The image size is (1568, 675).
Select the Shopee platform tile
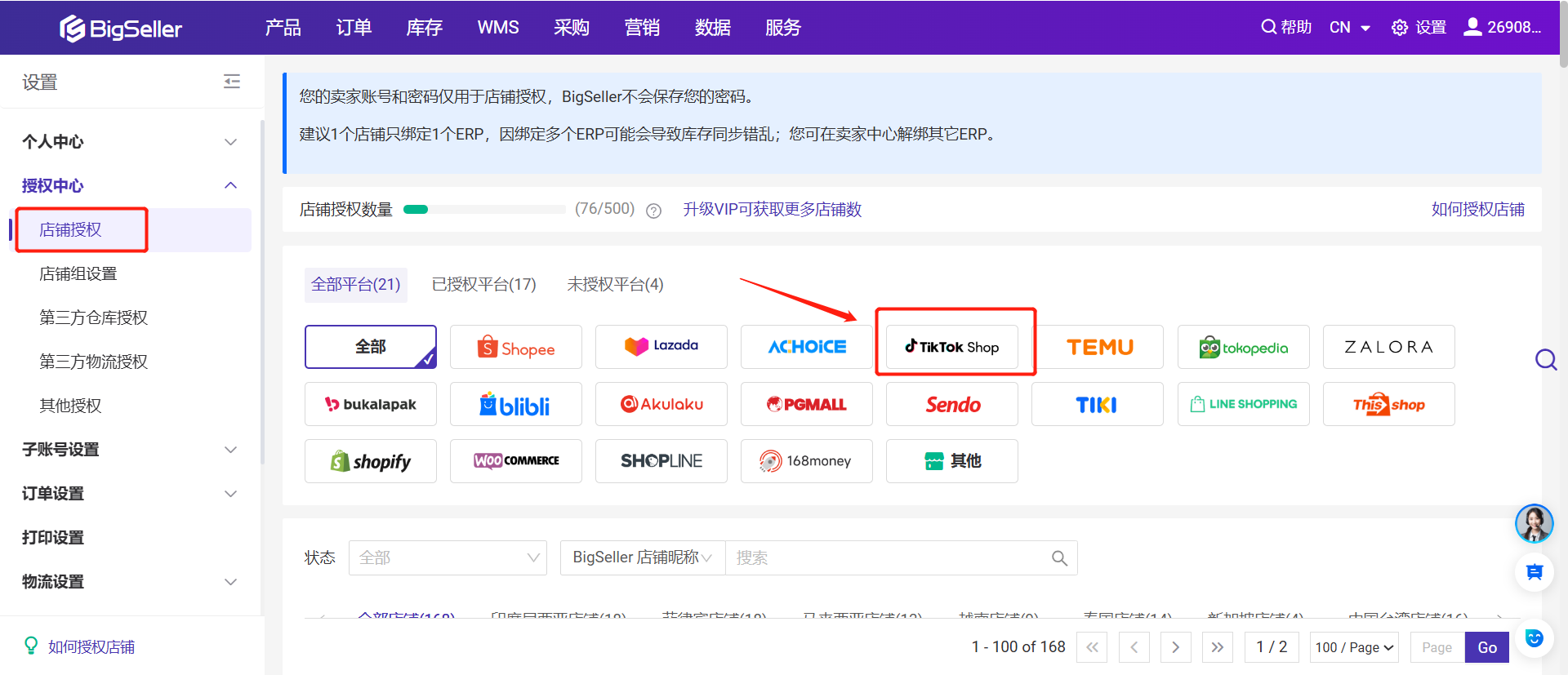(516, 348)
